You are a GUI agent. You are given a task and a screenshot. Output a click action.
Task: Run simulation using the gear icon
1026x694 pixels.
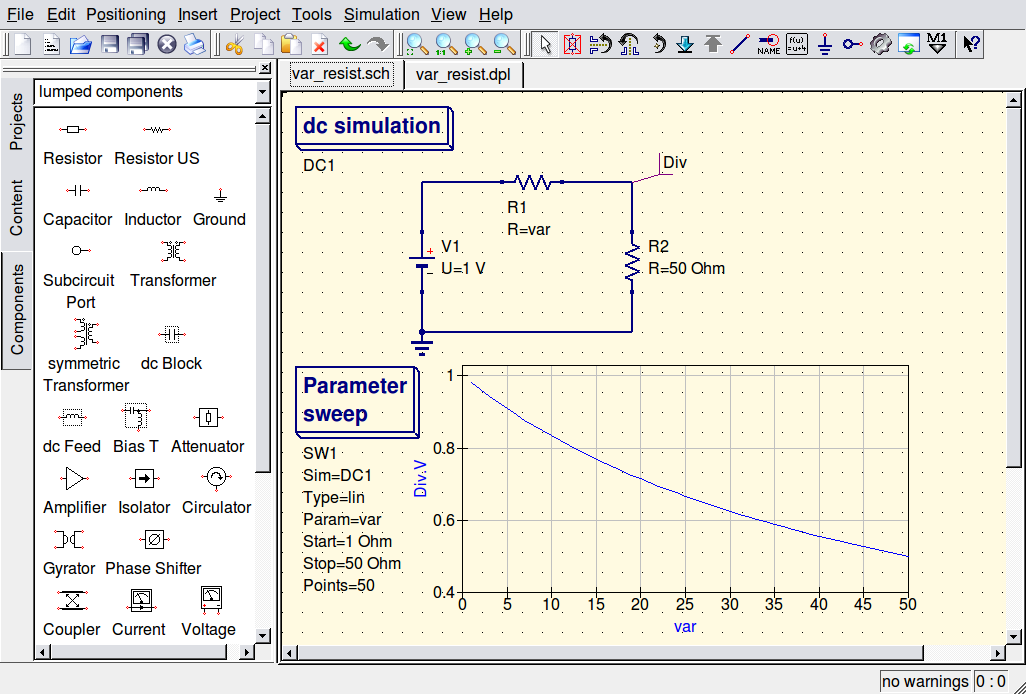pyautogui.click(x=880, y=44)
